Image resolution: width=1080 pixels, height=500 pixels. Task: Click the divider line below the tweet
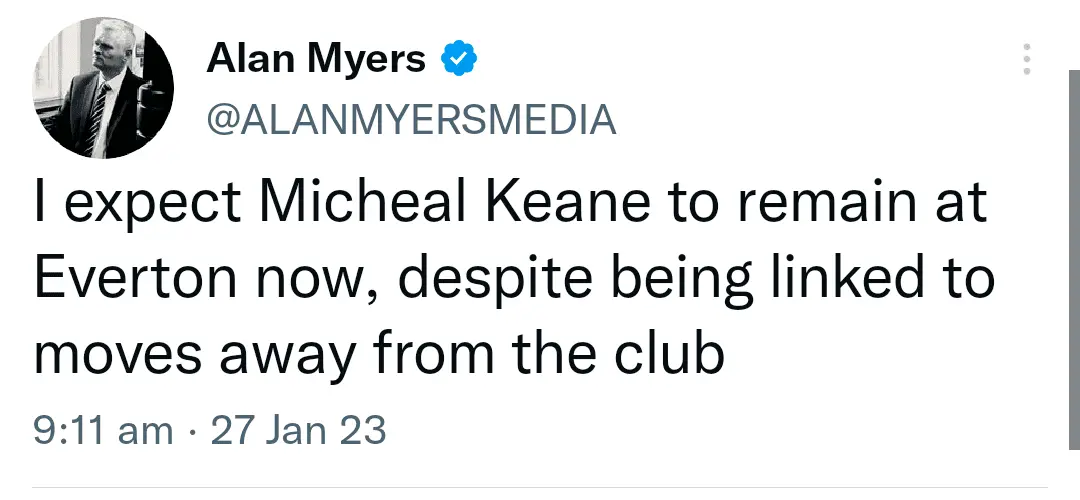(x=540, y=488)
